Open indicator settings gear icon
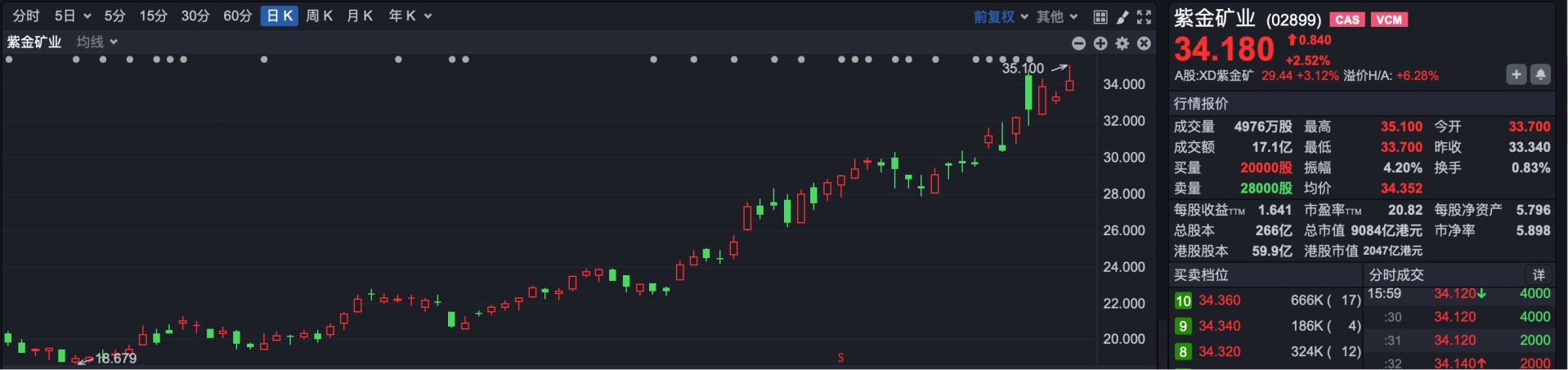Image resolution: width=1568 pixels, height=370 pixels. click(1122, 43)
